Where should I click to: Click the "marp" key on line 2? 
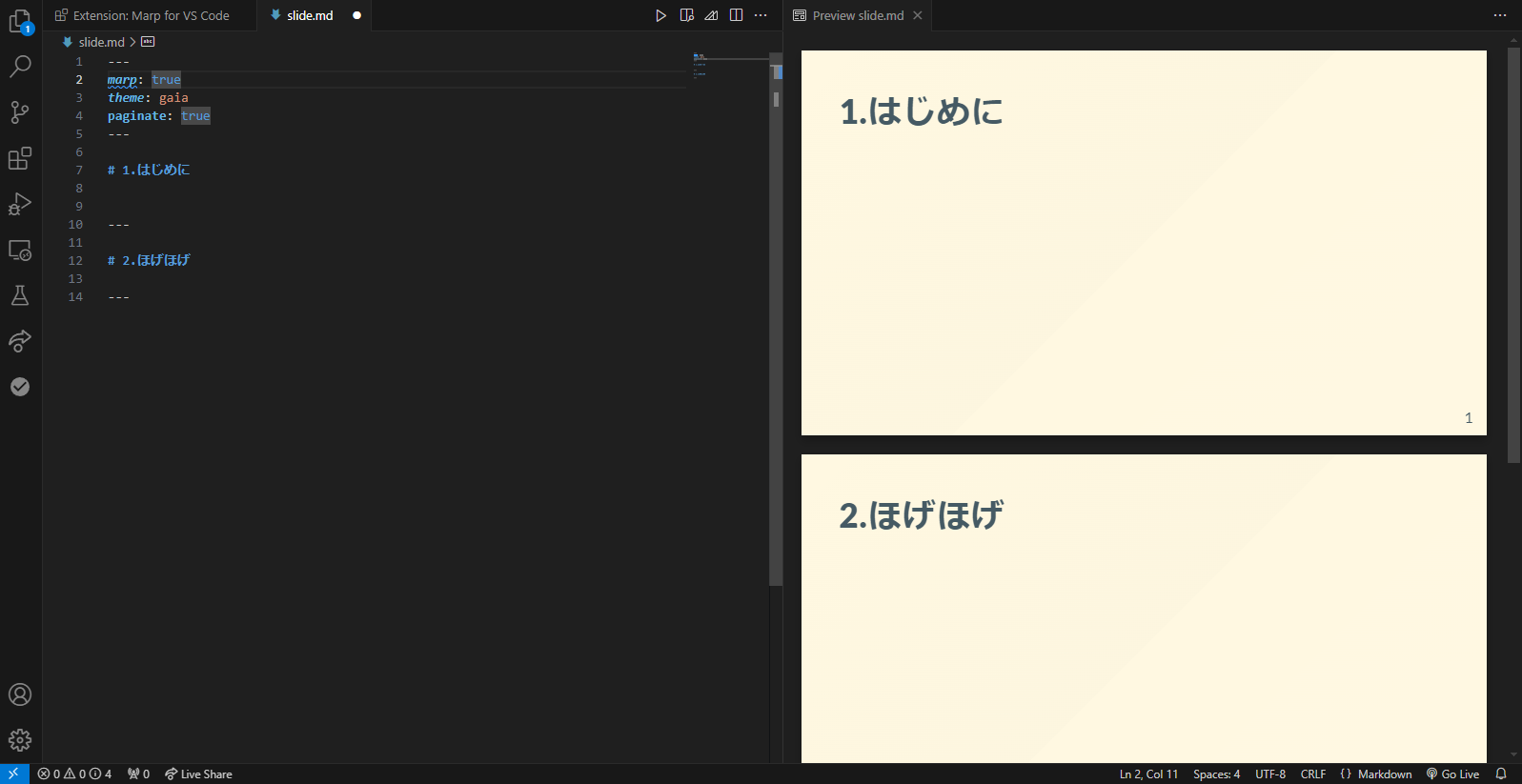[x=122, y=80]
